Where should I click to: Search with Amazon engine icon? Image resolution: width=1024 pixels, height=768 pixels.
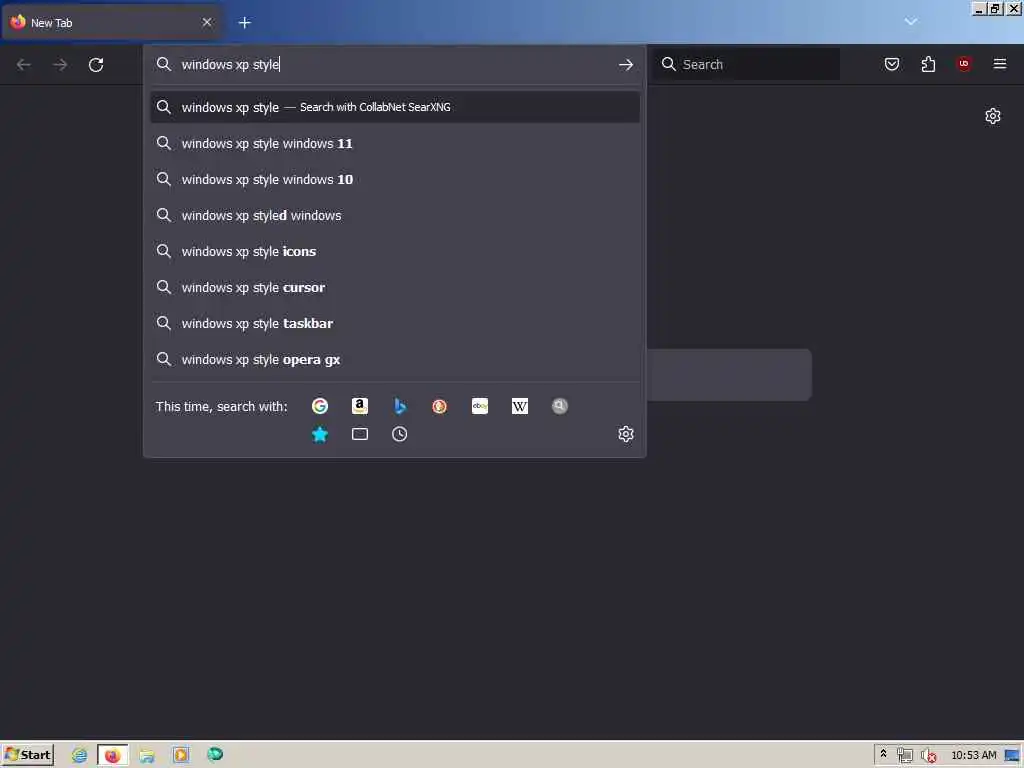[360, 406]
